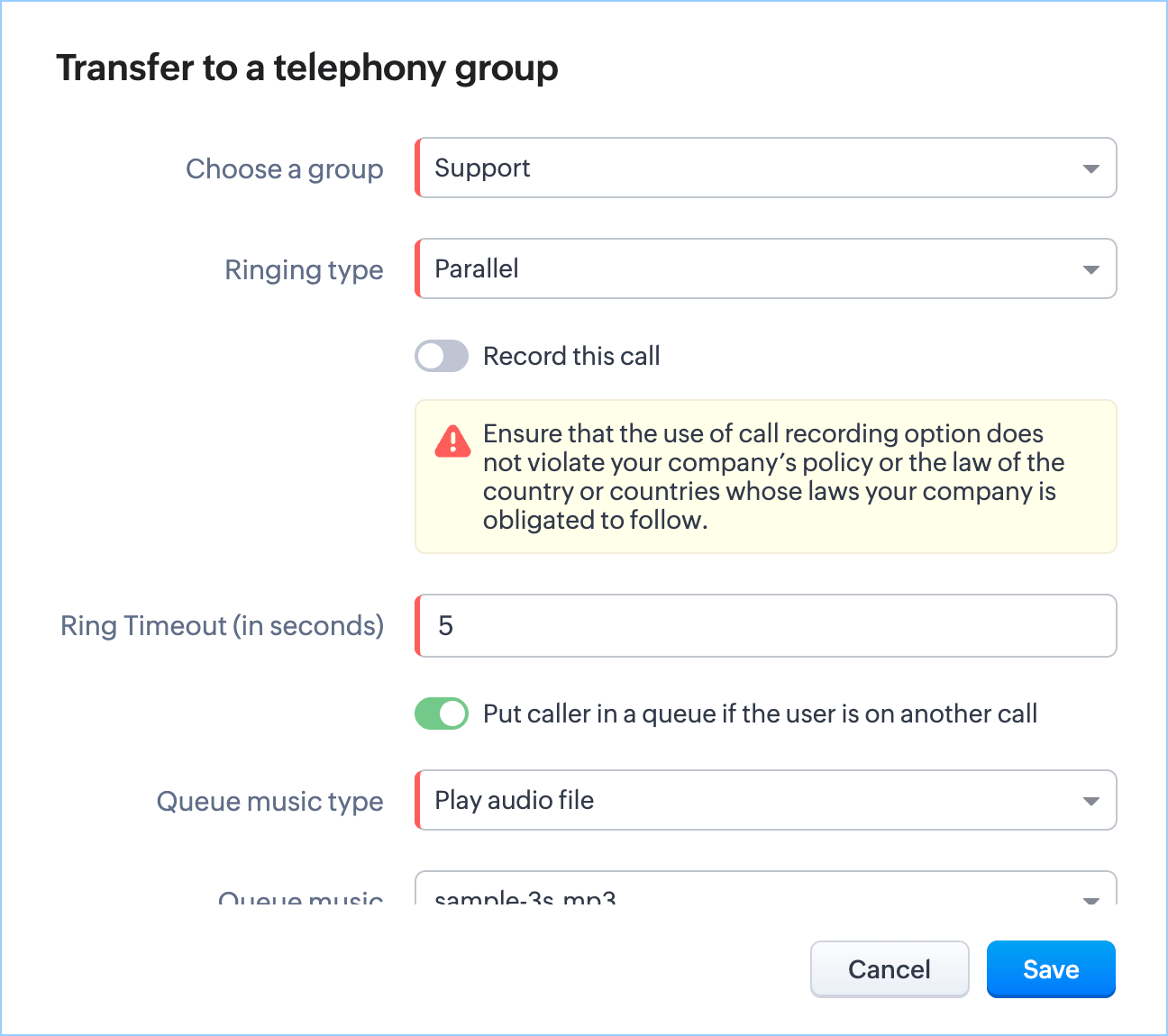Click the Ring Timeout input field

766,626
